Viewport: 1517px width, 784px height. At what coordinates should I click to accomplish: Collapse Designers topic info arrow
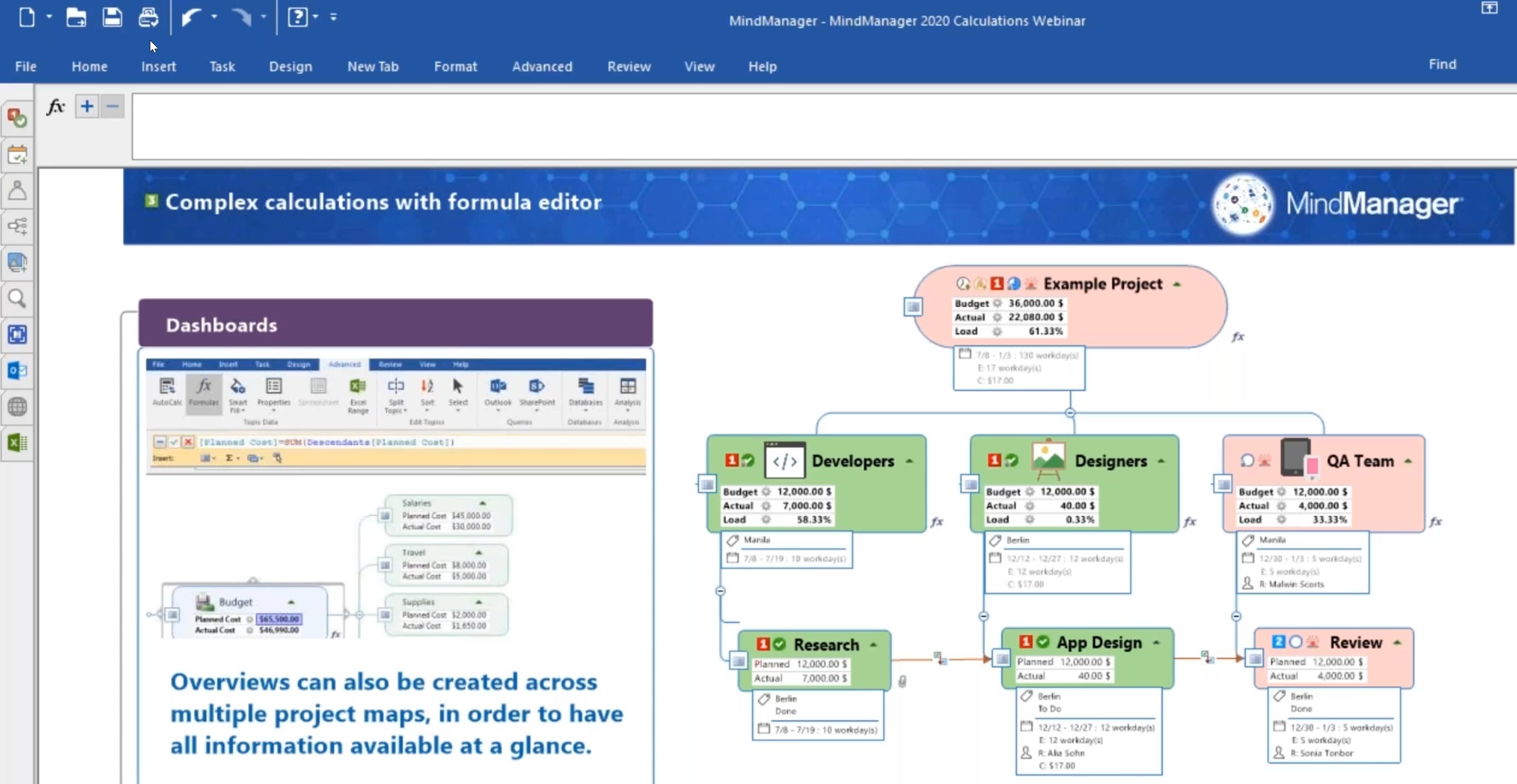coord(1162,461)
